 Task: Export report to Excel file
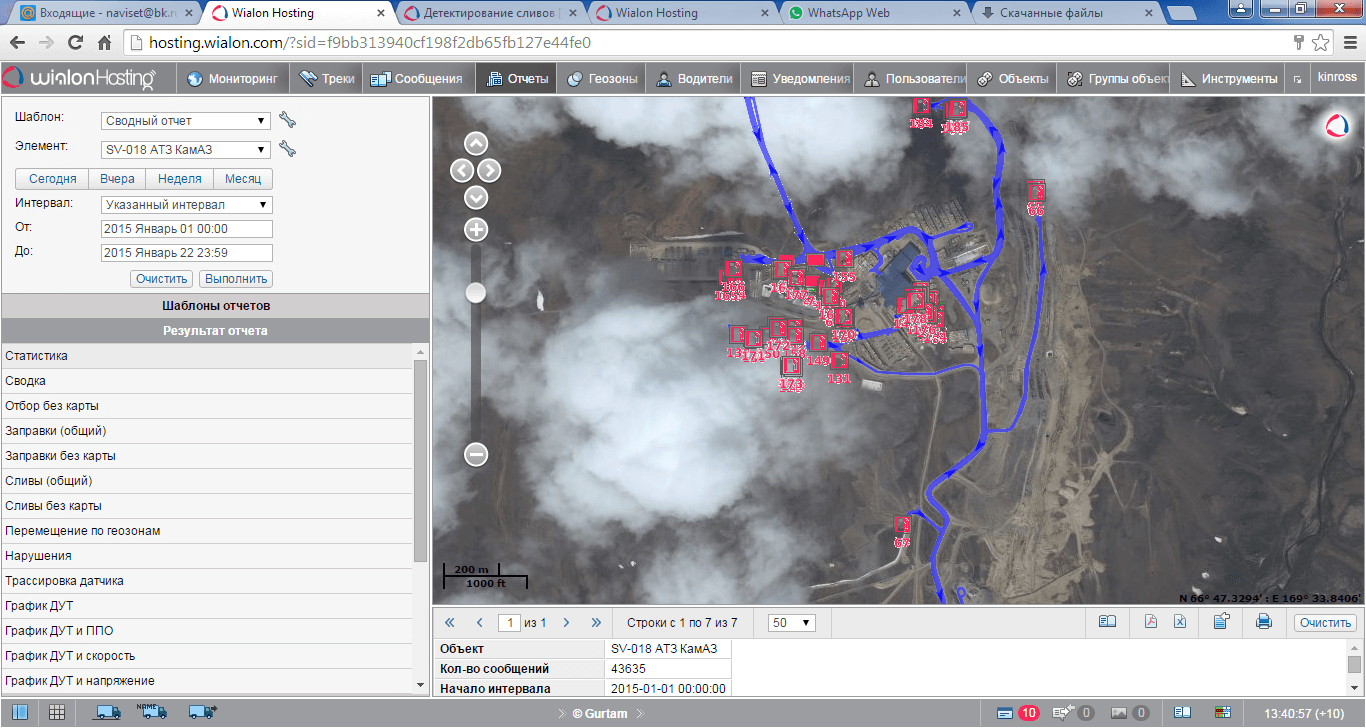pyautogui.click(x=1180, y=622)
